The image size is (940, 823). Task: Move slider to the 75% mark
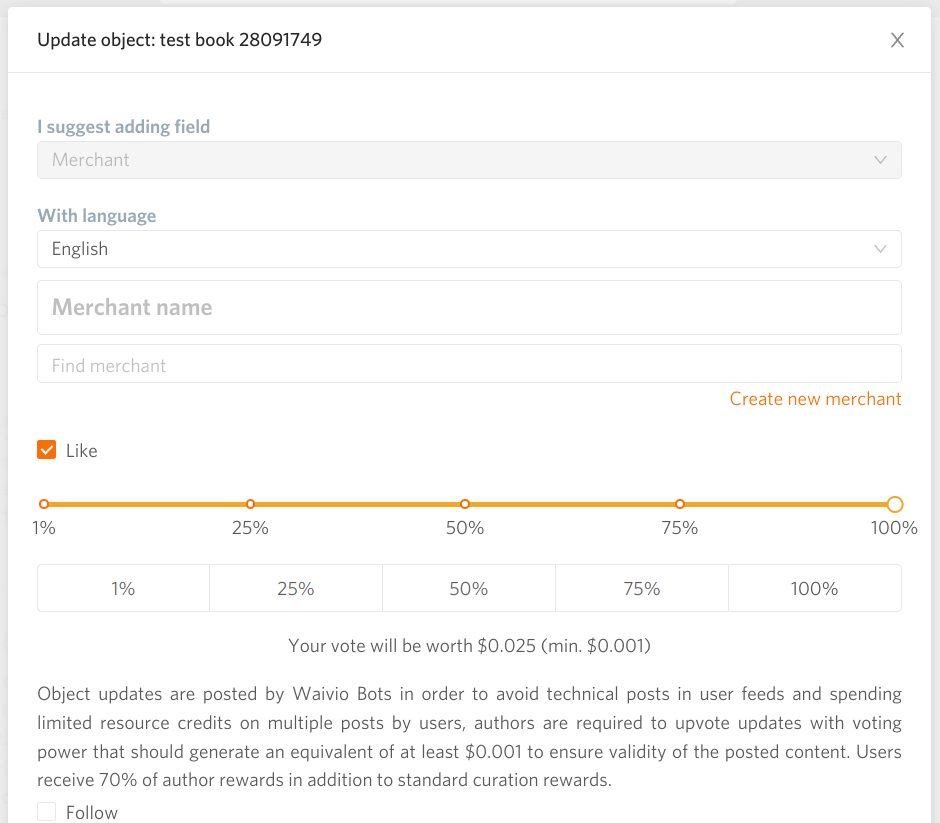pos(680,504)
